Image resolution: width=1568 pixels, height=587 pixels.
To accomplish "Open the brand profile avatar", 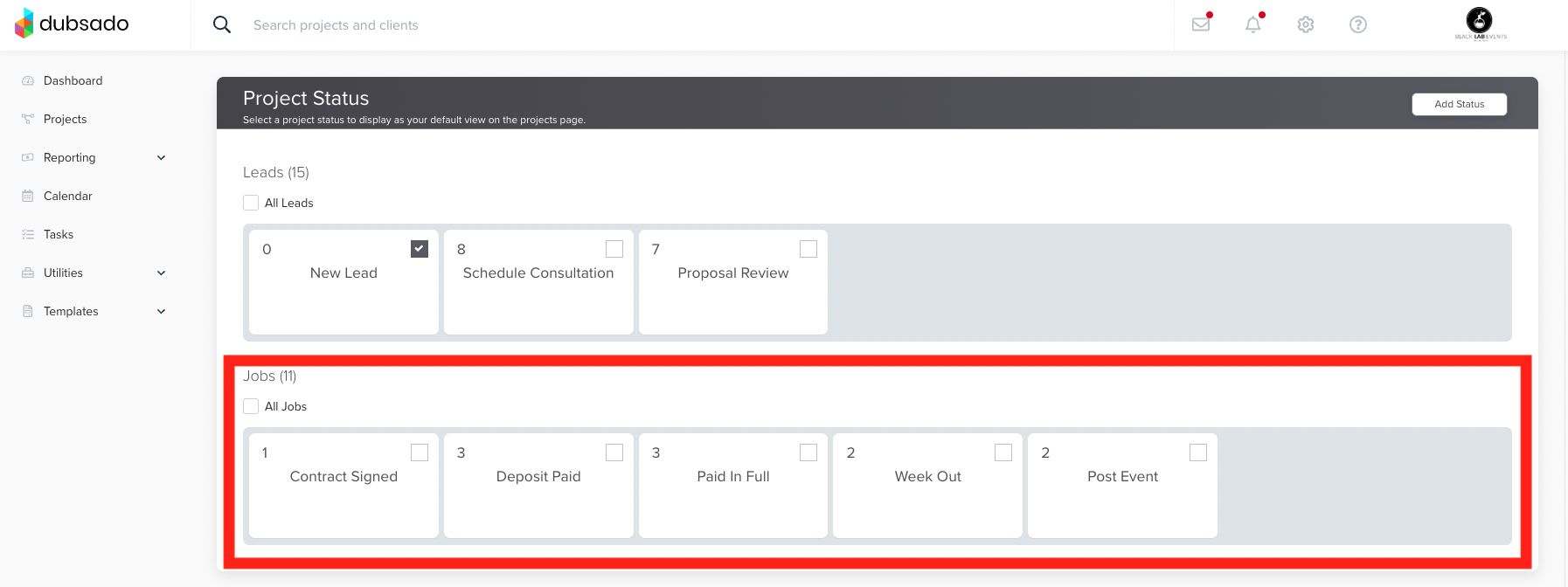I will pyautogui.click(x=1480, y=24).
